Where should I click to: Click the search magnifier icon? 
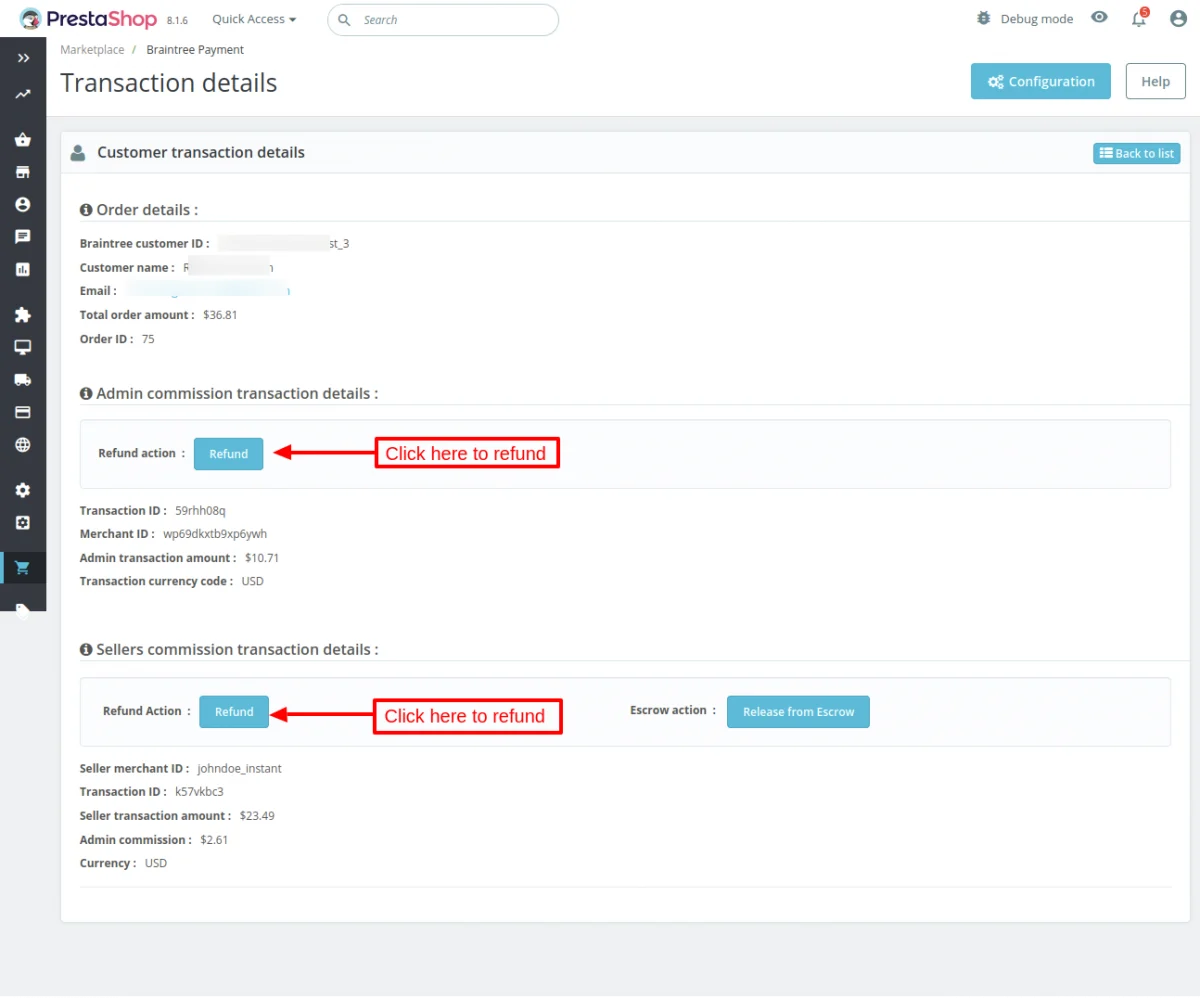click(x=345, y=20)
